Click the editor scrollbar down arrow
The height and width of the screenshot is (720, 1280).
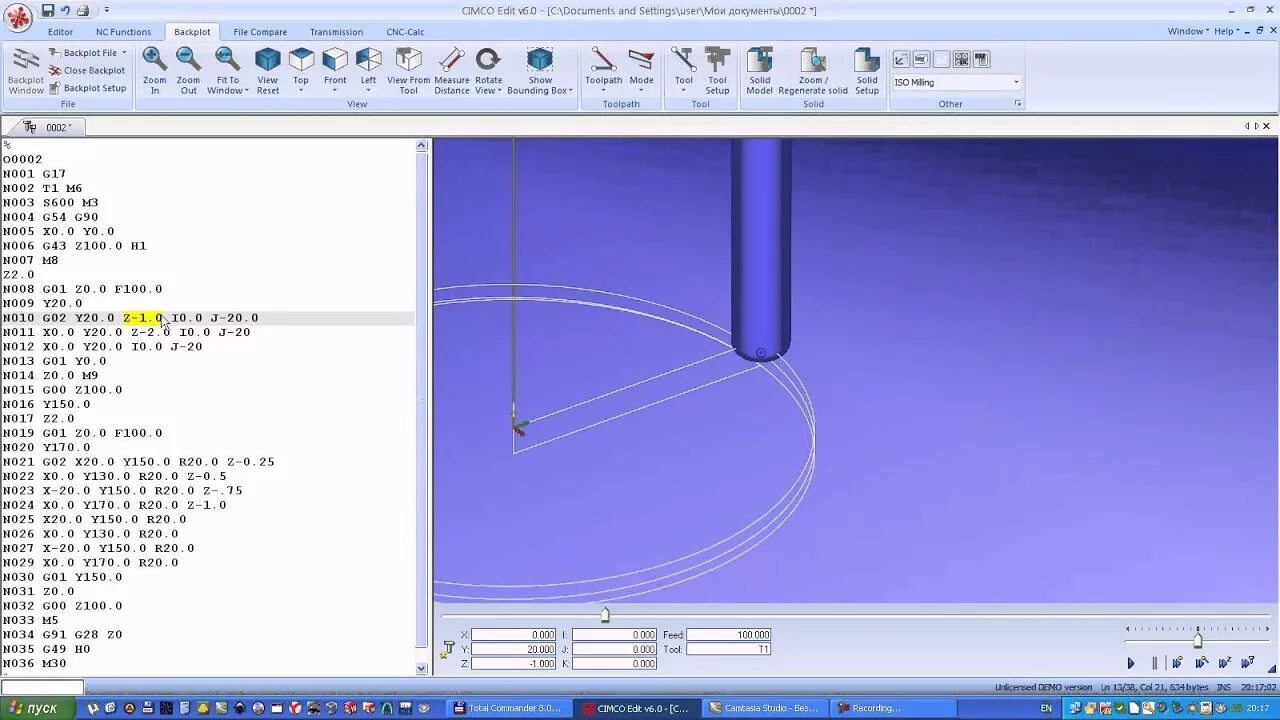(422, 669)
